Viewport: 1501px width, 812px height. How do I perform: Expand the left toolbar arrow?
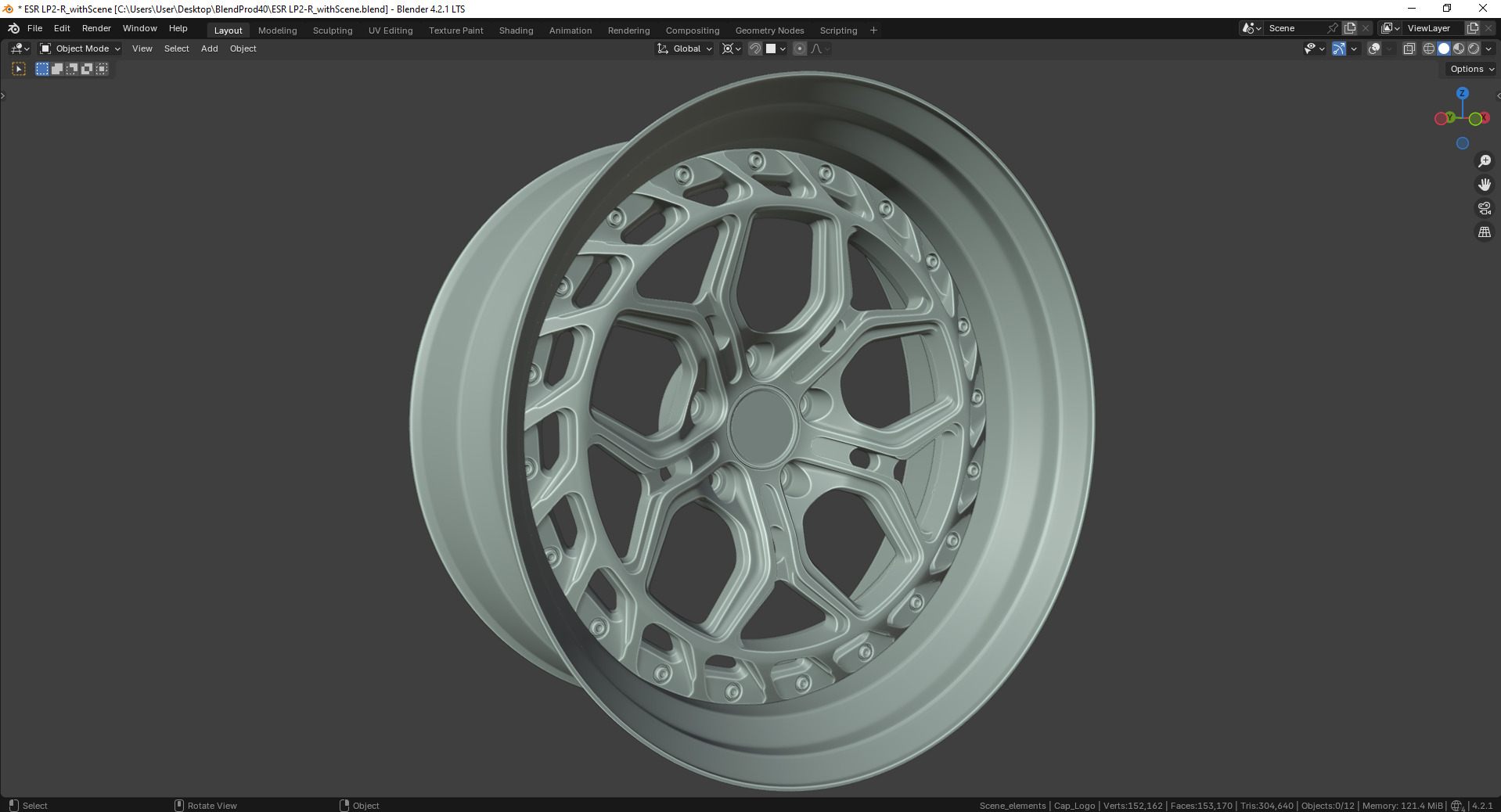pos(3,95)
